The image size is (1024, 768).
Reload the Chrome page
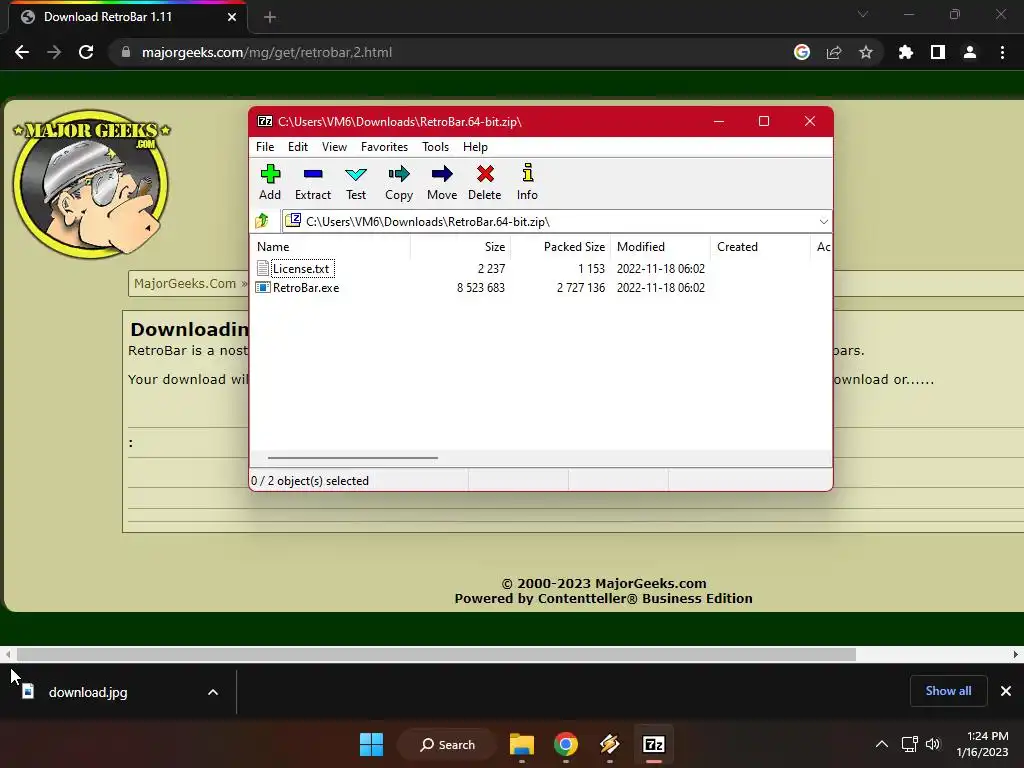pyautogui.click(x=86, y=52)
